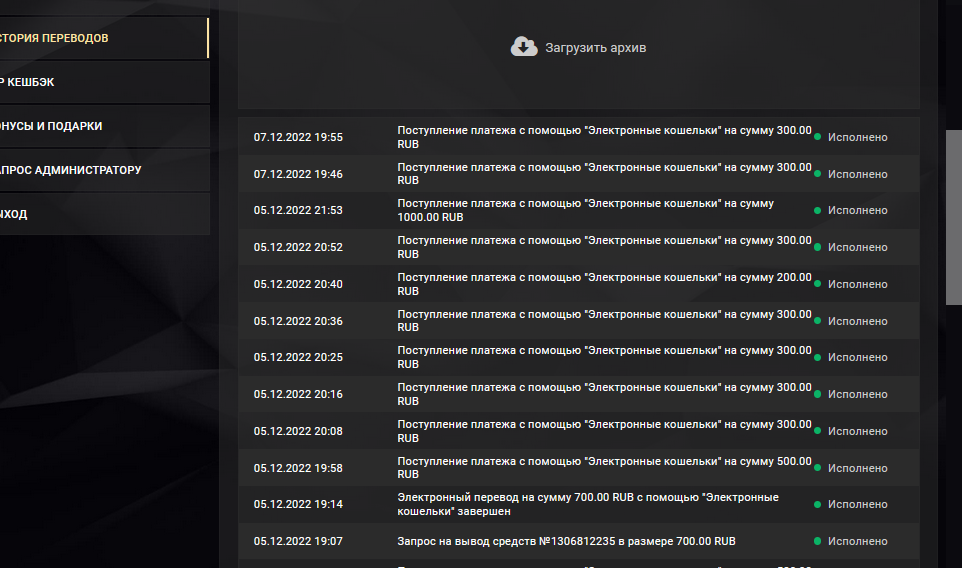962x568 pixels.
Task: Click "Исполнено" status in 07.12.2022 19:55 row
Action: (x=858, y=137)
